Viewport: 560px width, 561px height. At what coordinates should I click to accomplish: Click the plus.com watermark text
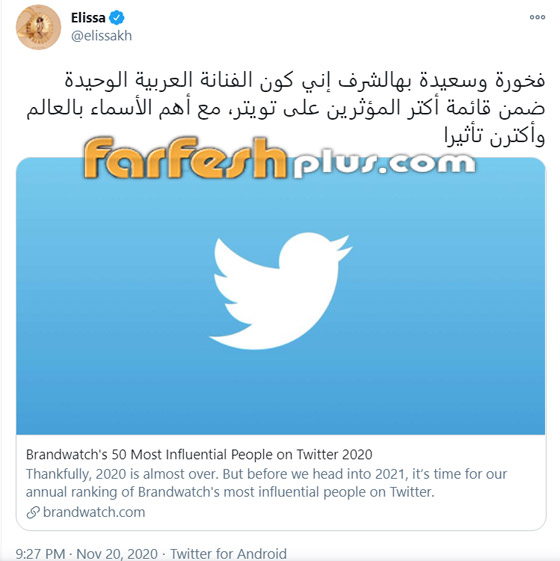tap(384, 164)
